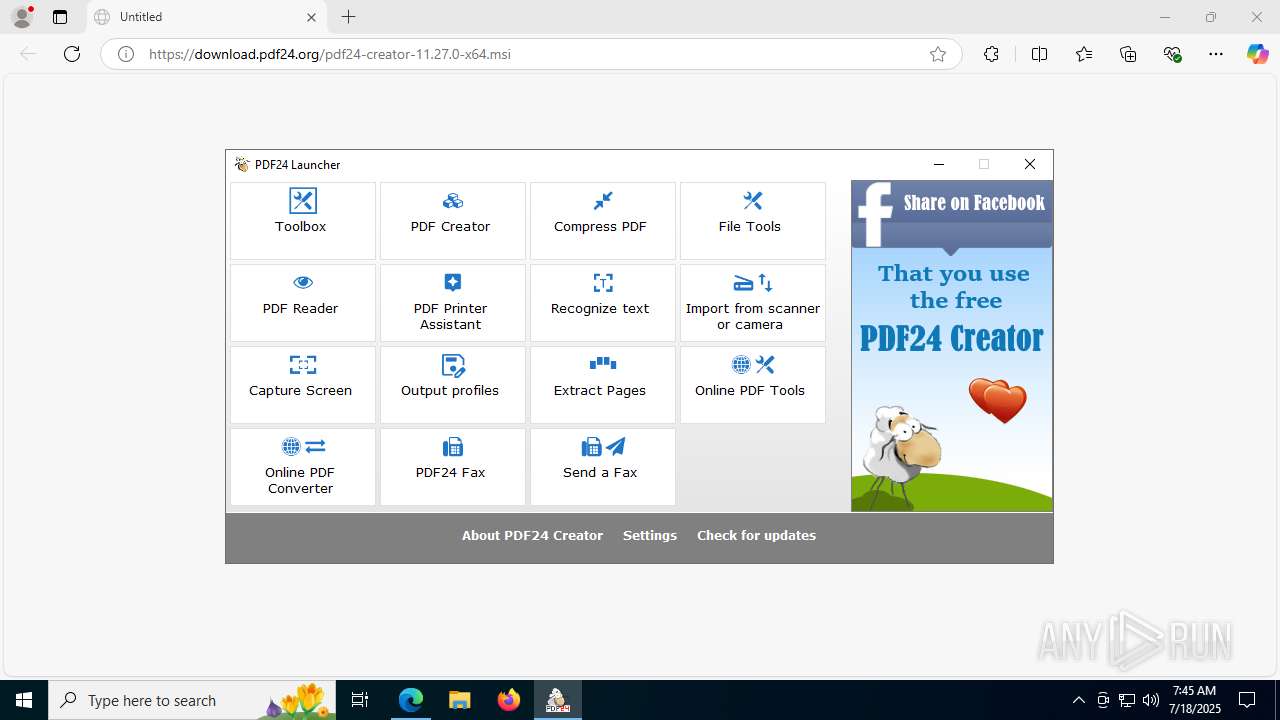
Task: Open the taskbar clock and date
Action: 1195,700
